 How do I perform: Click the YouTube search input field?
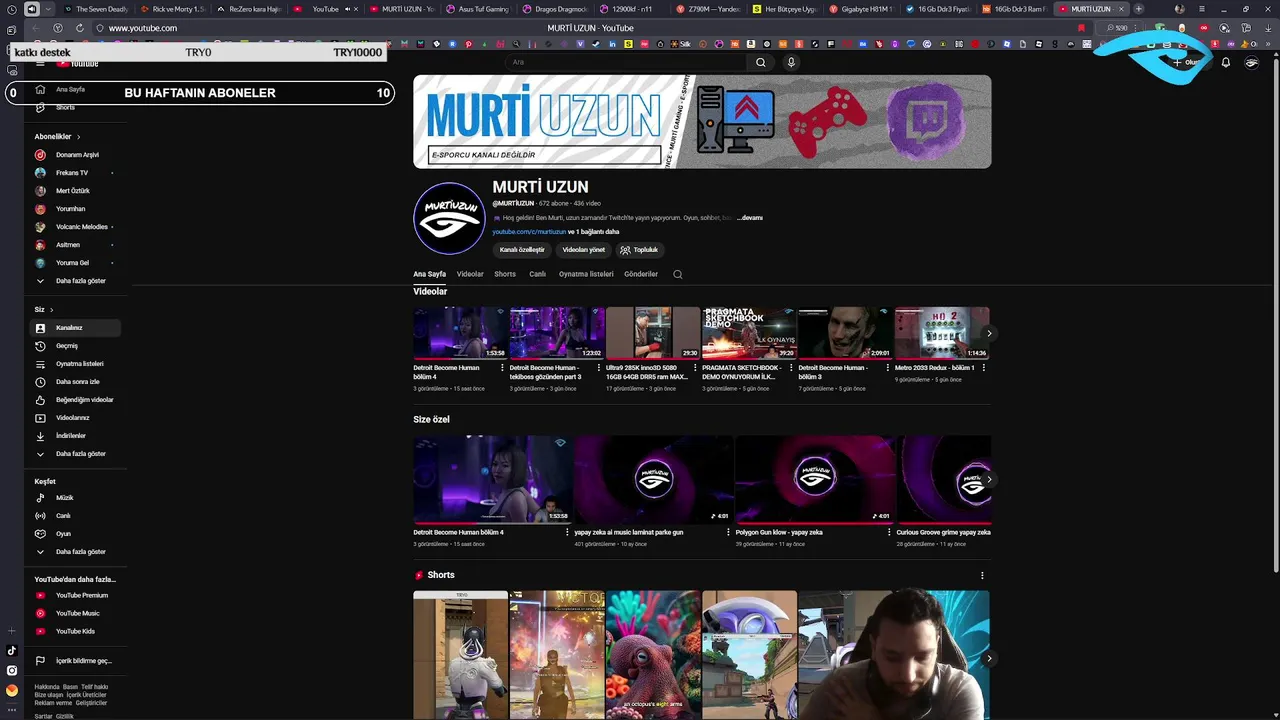click(x=626, y=62)
